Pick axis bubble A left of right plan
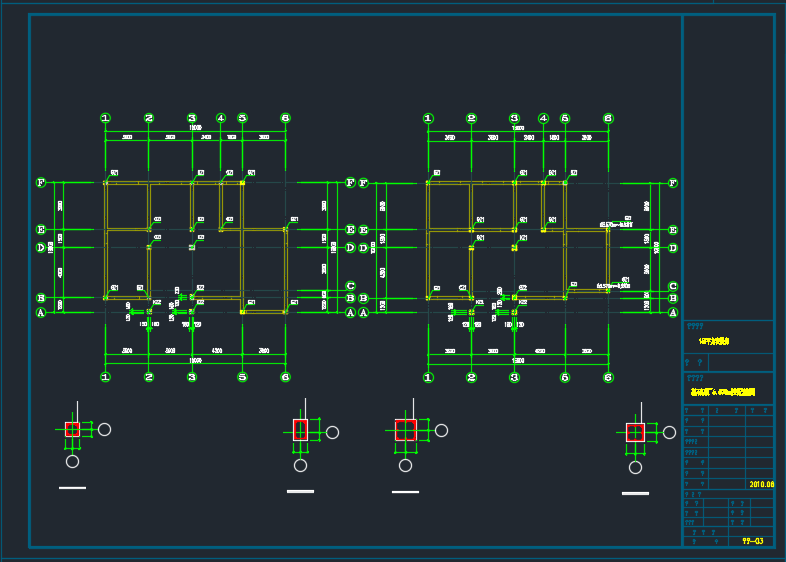Screen dimensions: 786x562 (364, 313)
